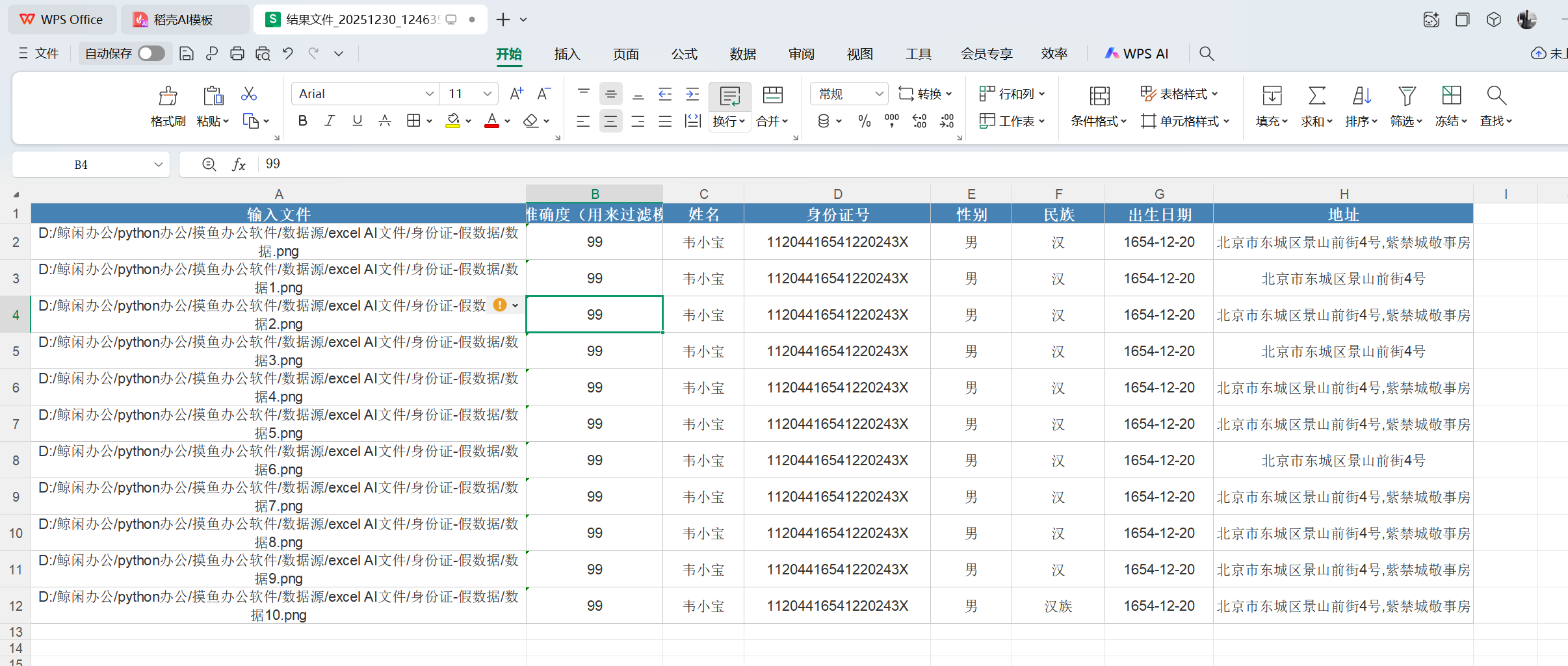Screen dimensions: 1568x666
Task: Switch to the Insert (插入) ribbon tab
Action: [567, 54]
